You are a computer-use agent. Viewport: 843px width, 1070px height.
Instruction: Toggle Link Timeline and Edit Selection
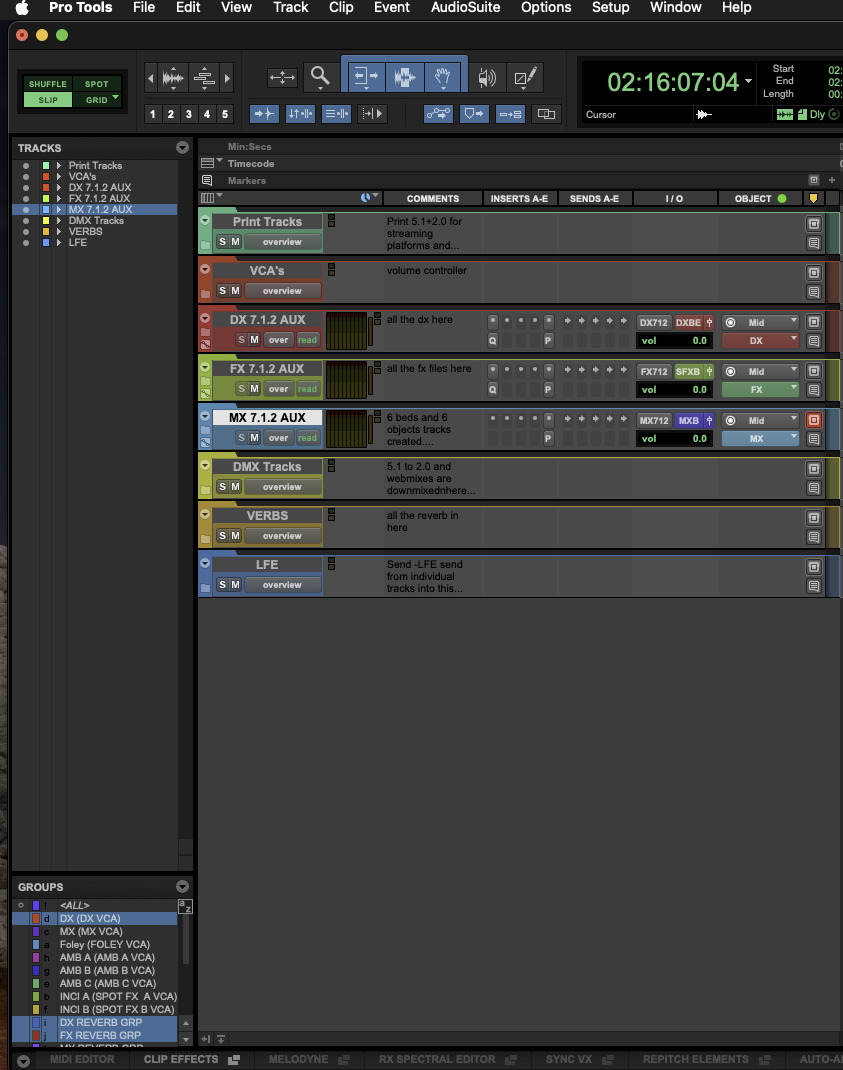(300, 114)
